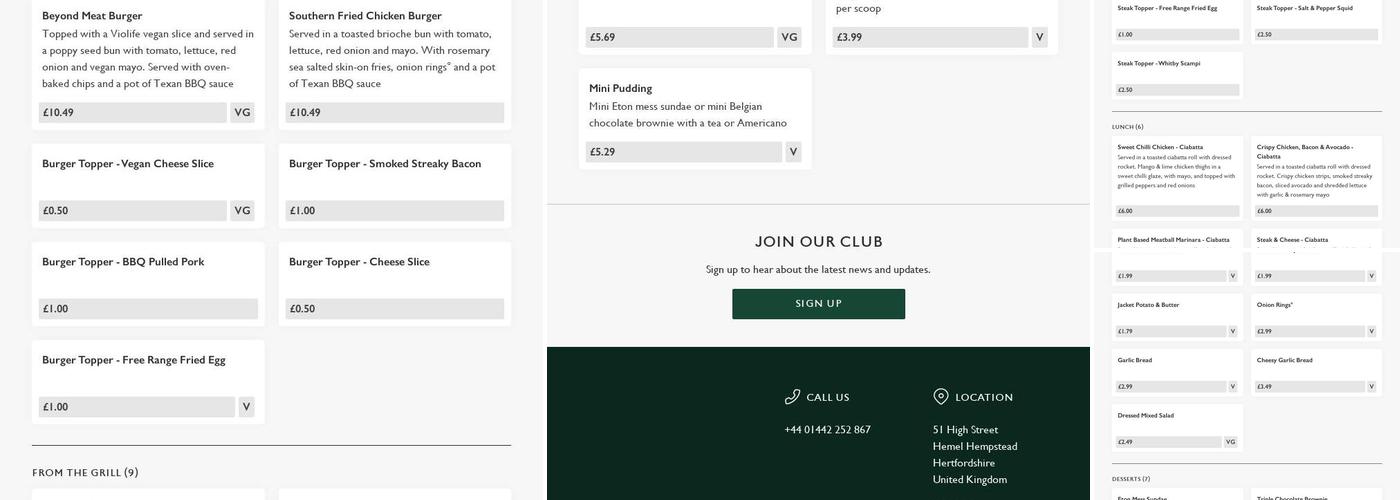1400x500 pixels.
Task: Call the +44 01442 252 867 number
Action: (827, 430)
